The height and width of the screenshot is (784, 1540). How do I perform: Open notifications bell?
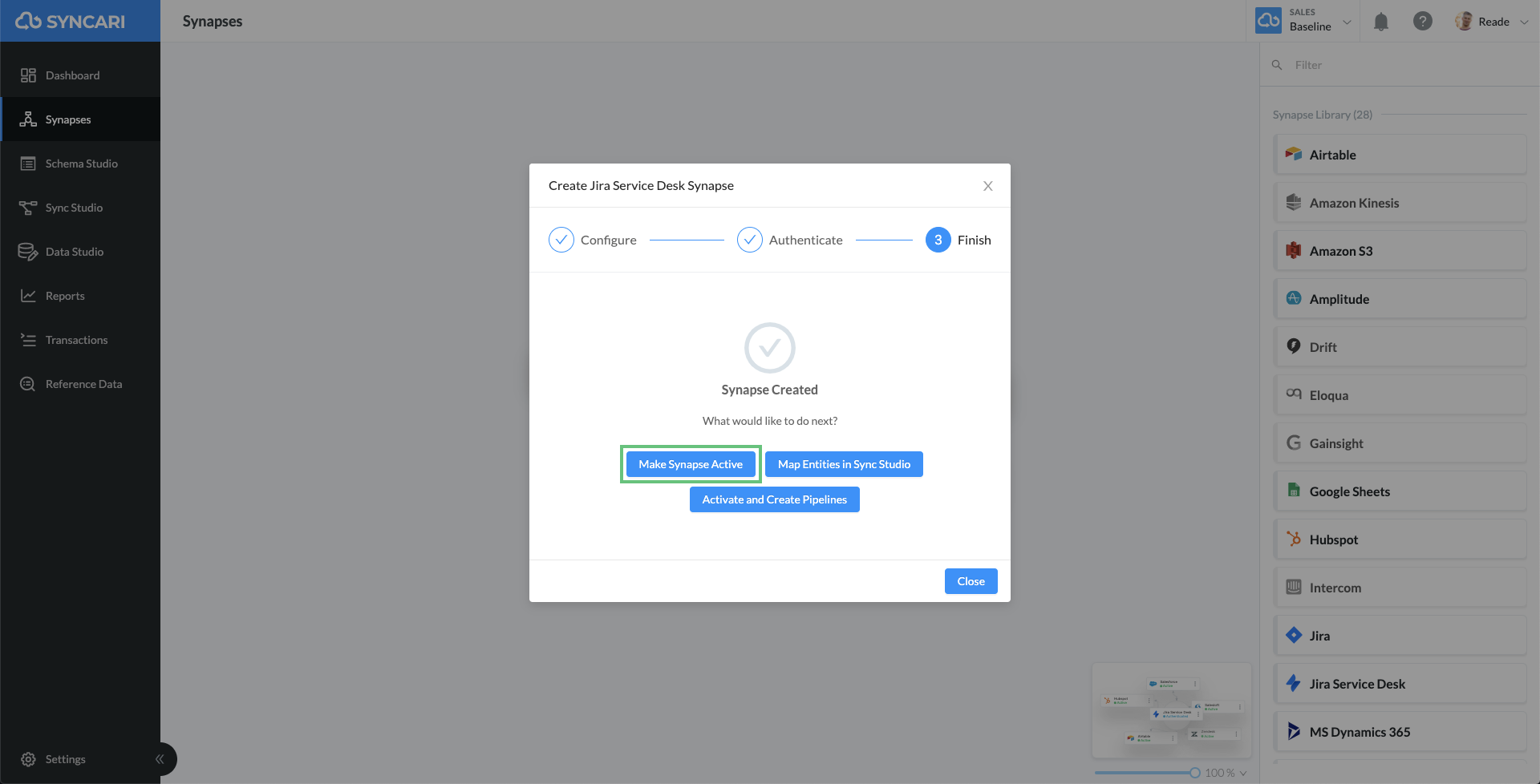coord(1381,22)
